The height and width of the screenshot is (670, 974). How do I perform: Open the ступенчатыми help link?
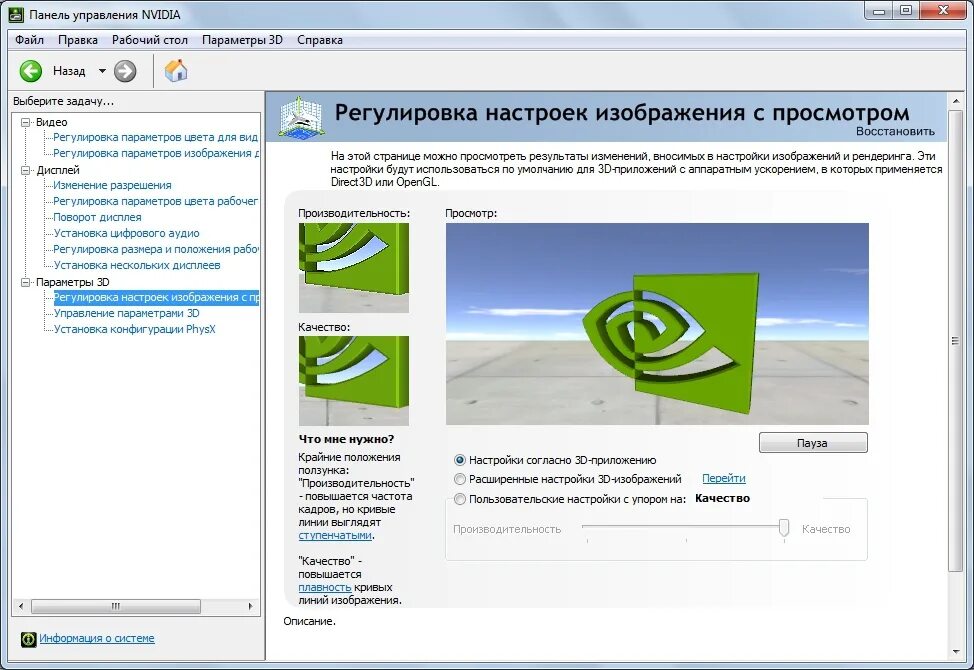click(x=335, y=535)
